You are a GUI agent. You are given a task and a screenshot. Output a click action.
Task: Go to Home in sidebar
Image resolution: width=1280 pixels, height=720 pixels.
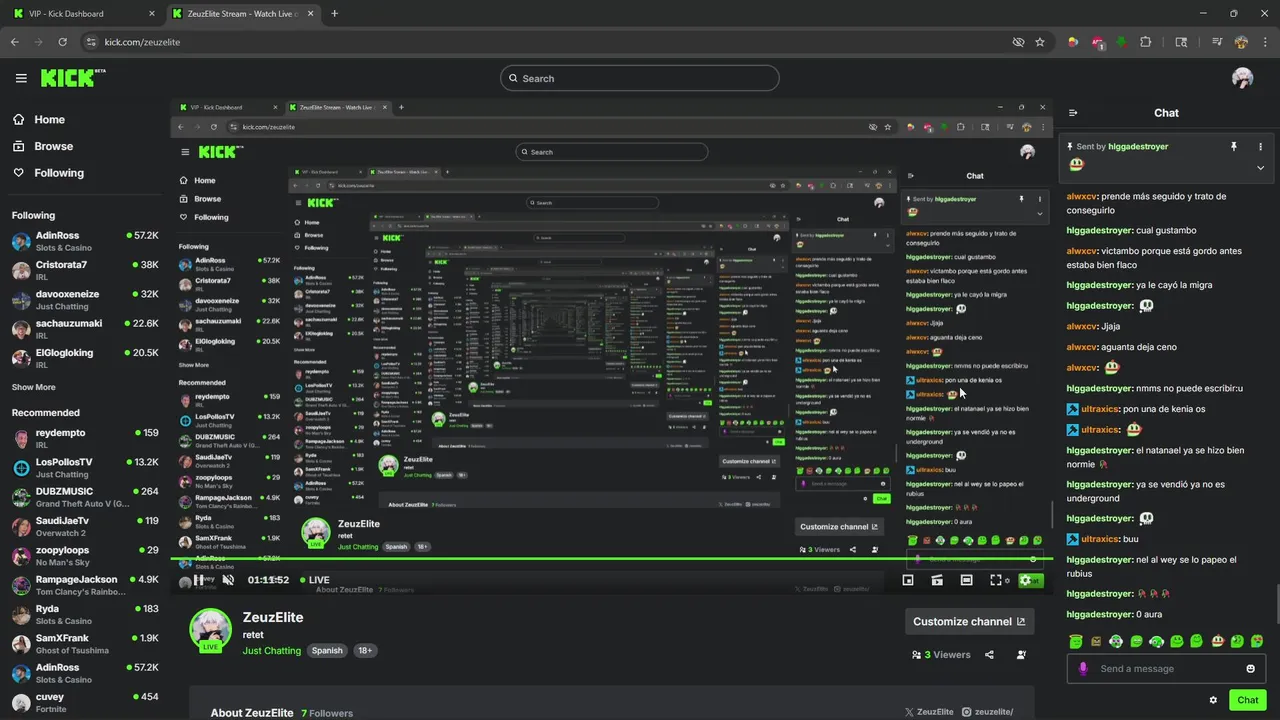(x=38, y=119)
